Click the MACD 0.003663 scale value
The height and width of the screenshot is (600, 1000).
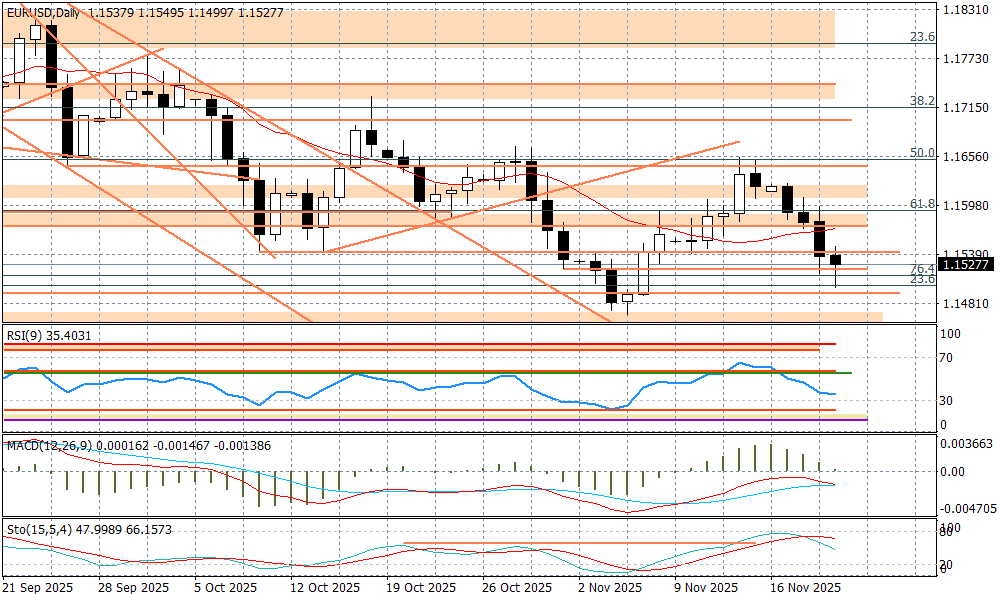click(966, 446)
